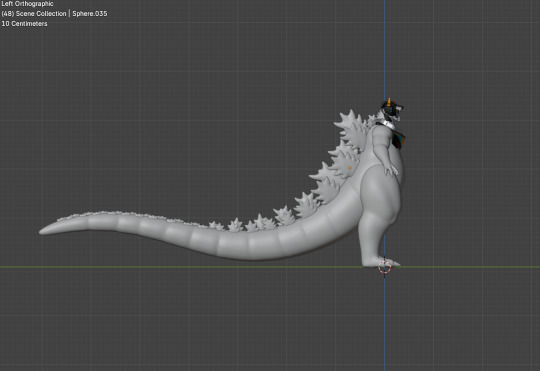Select the dark cape on the chest
This screenshot has height=371, width=540.
point(399,138)
